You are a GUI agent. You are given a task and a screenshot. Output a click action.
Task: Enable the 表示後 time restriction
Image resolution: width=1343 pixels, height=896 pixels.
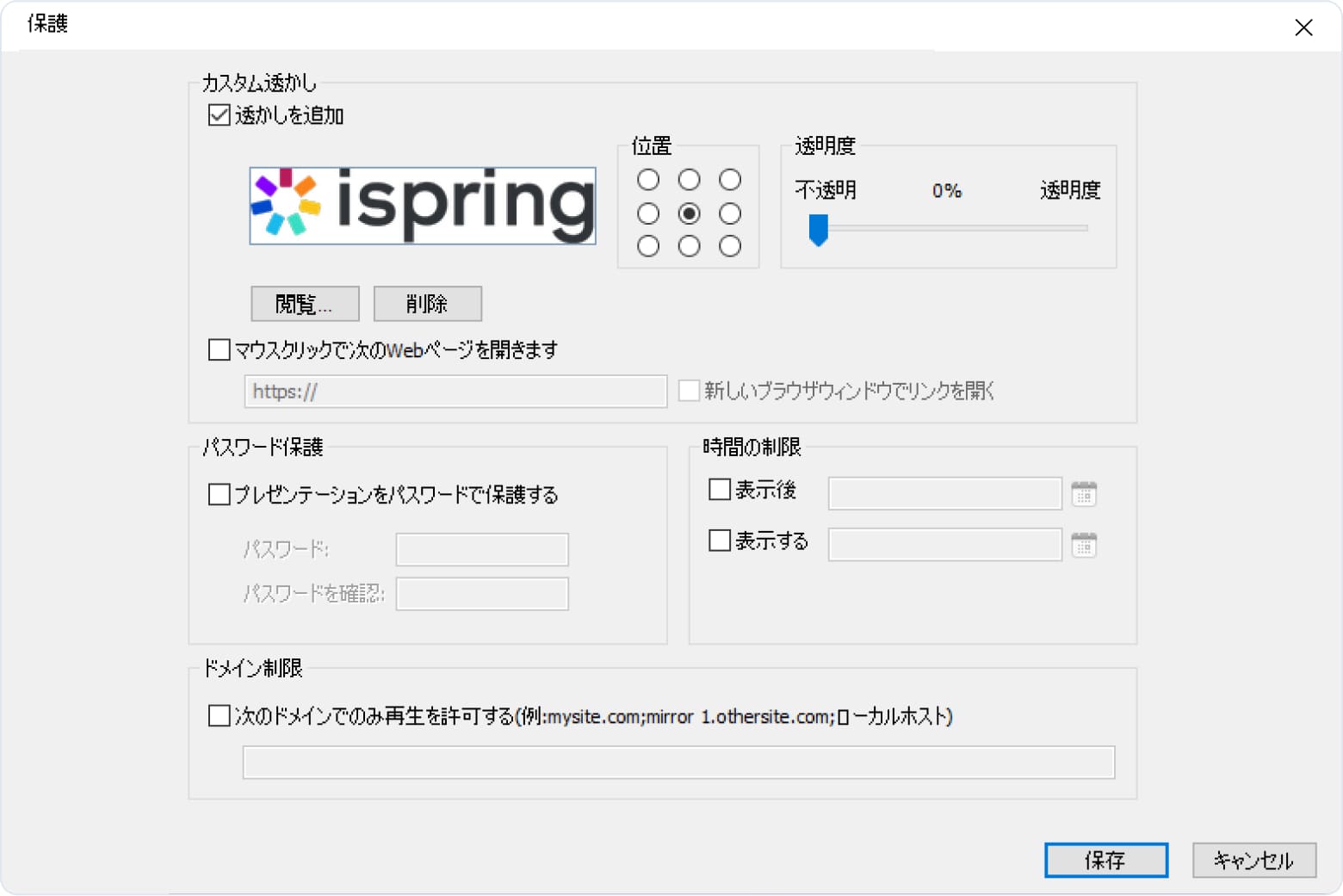719,488
